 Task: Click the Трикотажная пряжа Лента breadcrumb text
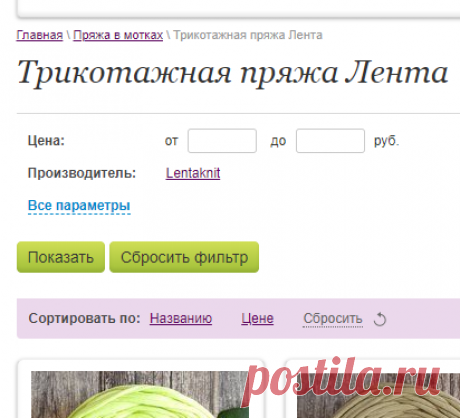[x=248, y=35]
